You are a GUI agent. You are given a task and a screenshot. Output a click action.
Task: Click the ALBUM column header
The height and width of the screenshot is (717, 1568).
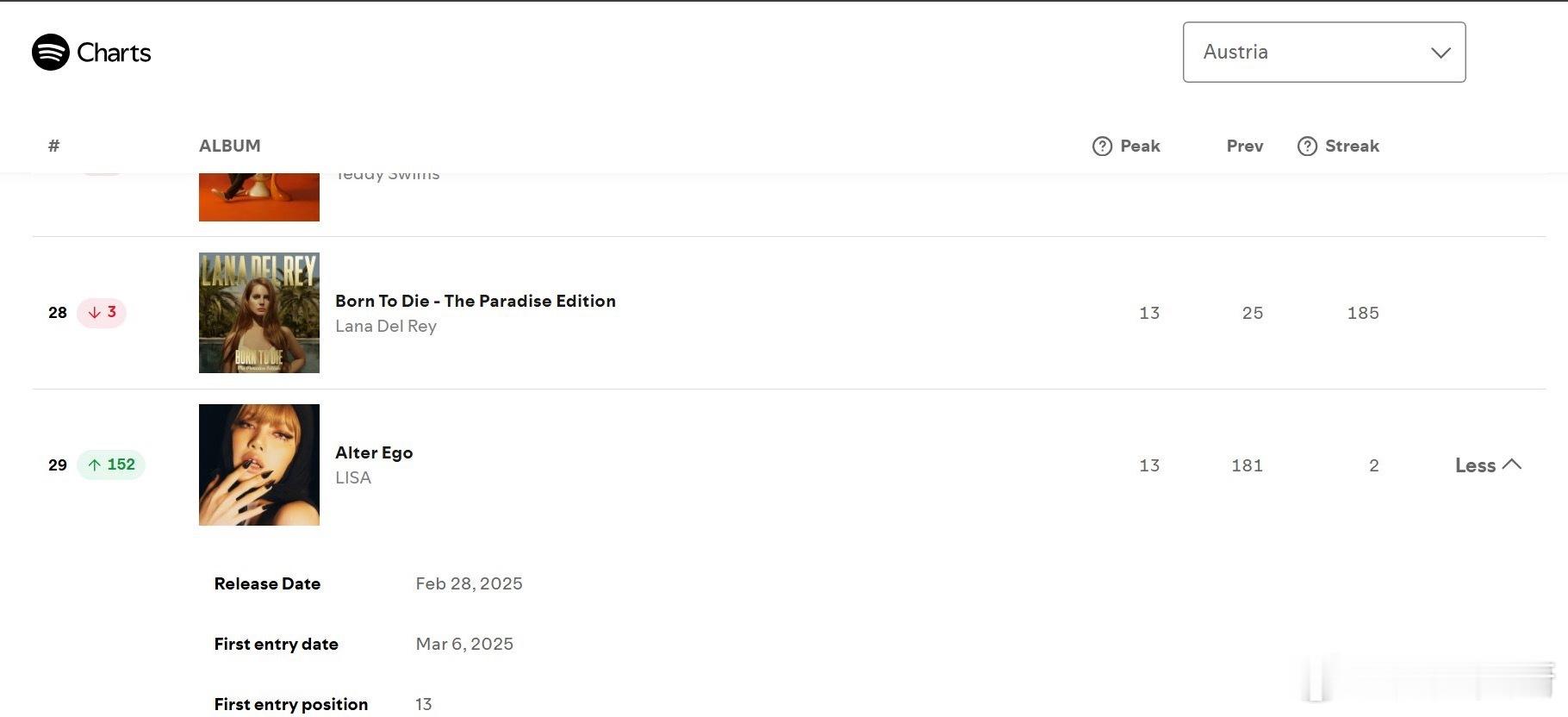tap(229, 147)
